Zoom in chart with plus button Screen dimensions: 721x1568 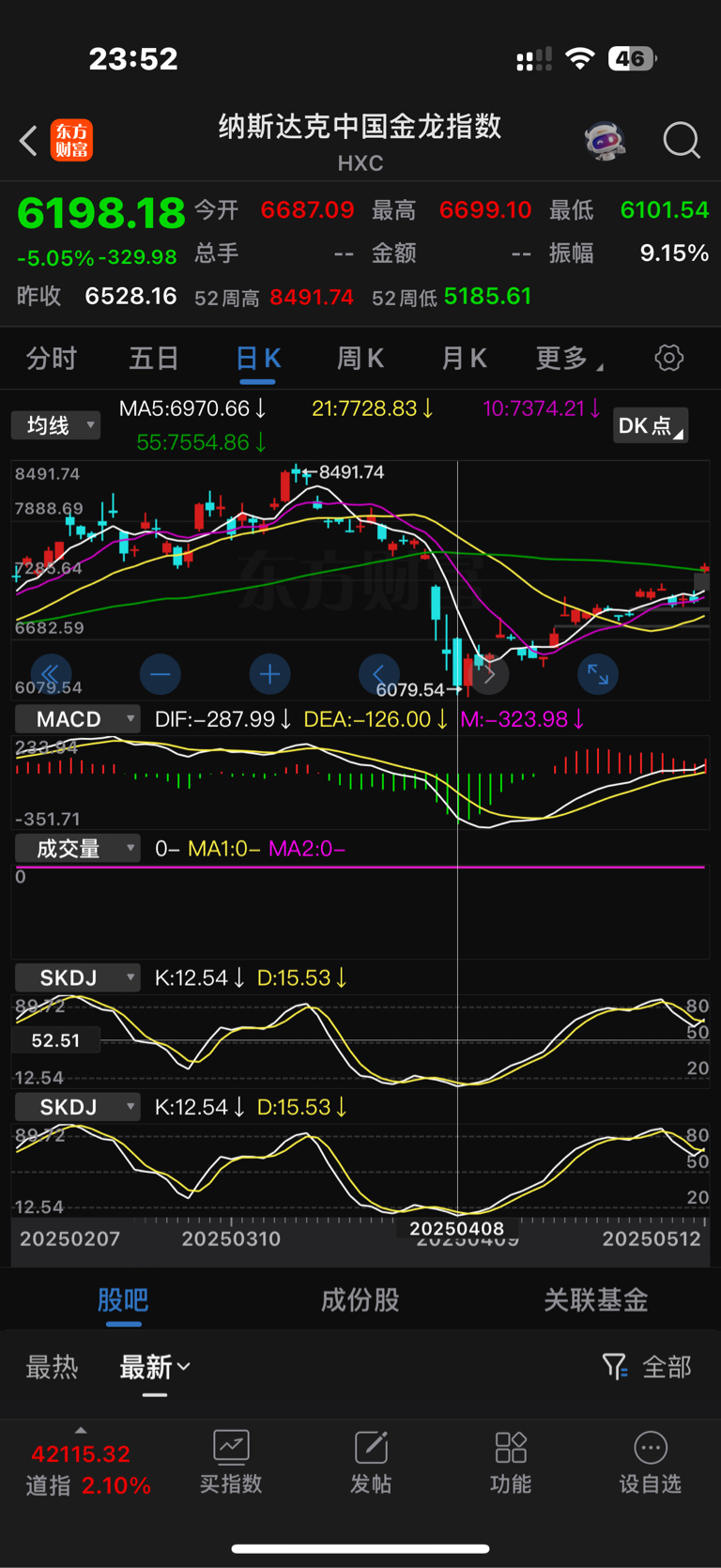click(270, 674)
